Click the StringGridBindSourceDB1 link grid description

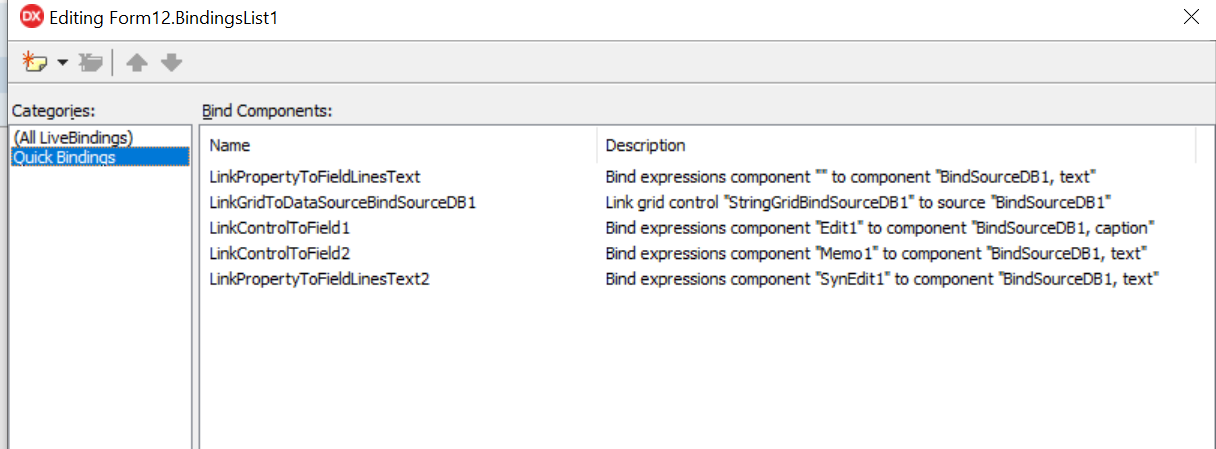(x=858, y=202)
